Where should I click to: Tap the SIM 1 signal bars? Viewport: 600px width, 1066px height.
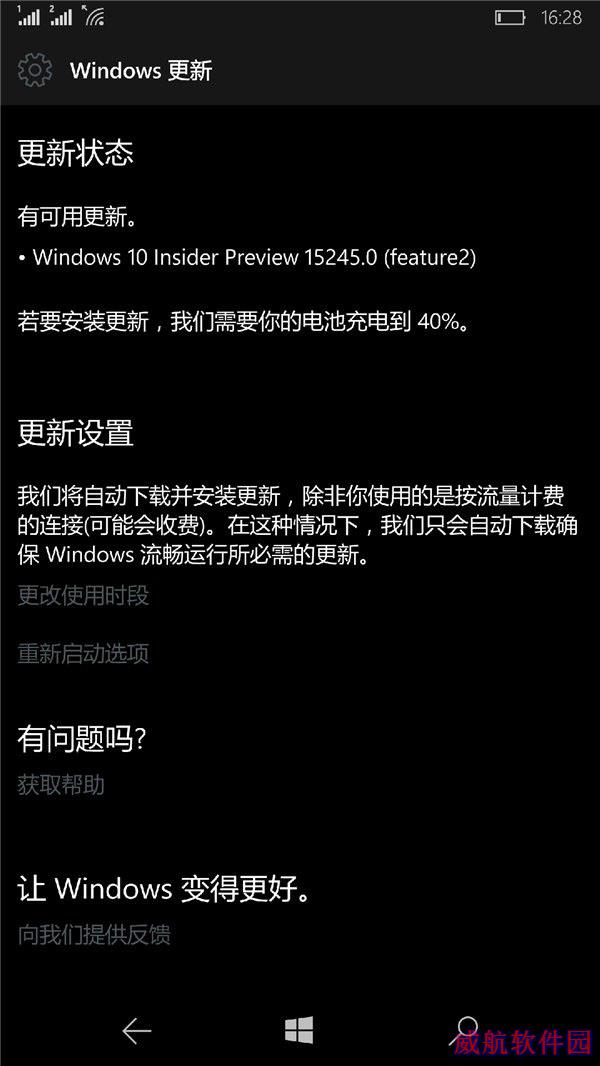click(29, 15)
